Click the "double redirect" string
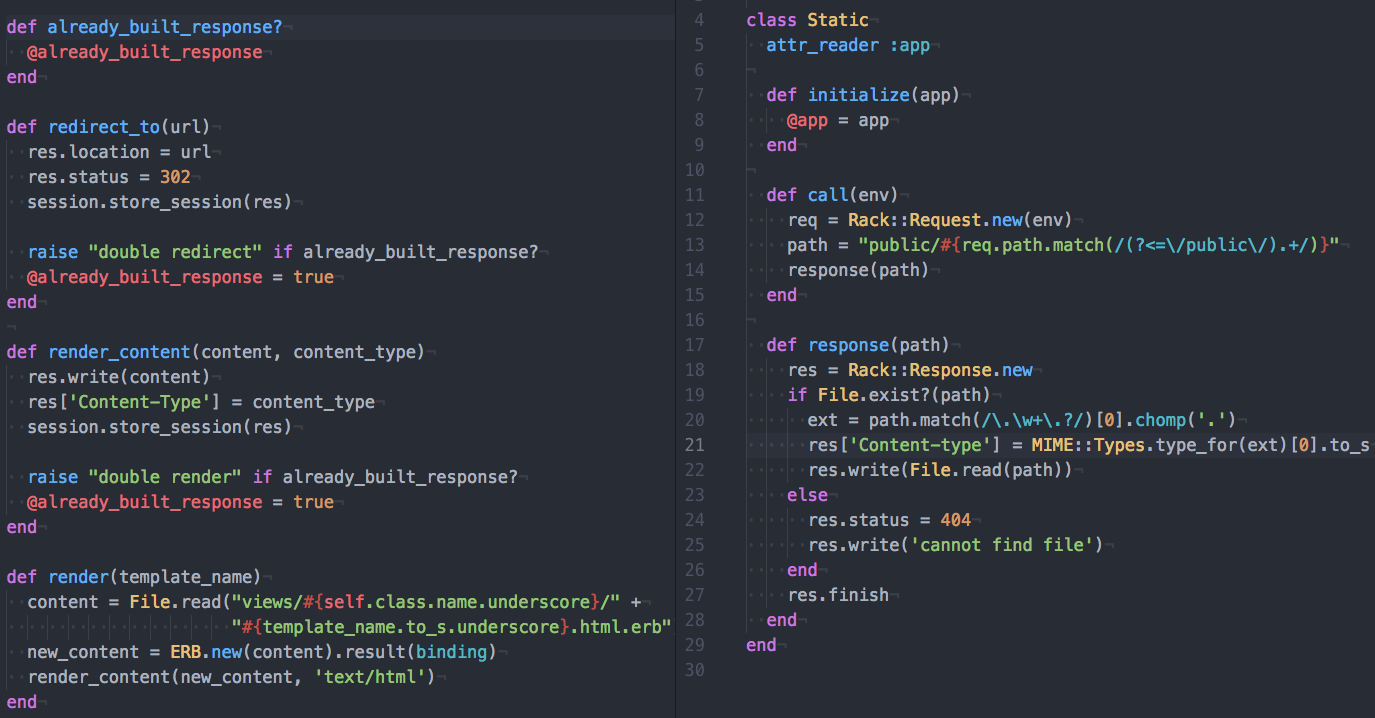Screen dimensions: 1375x718 tap(171, 252)
